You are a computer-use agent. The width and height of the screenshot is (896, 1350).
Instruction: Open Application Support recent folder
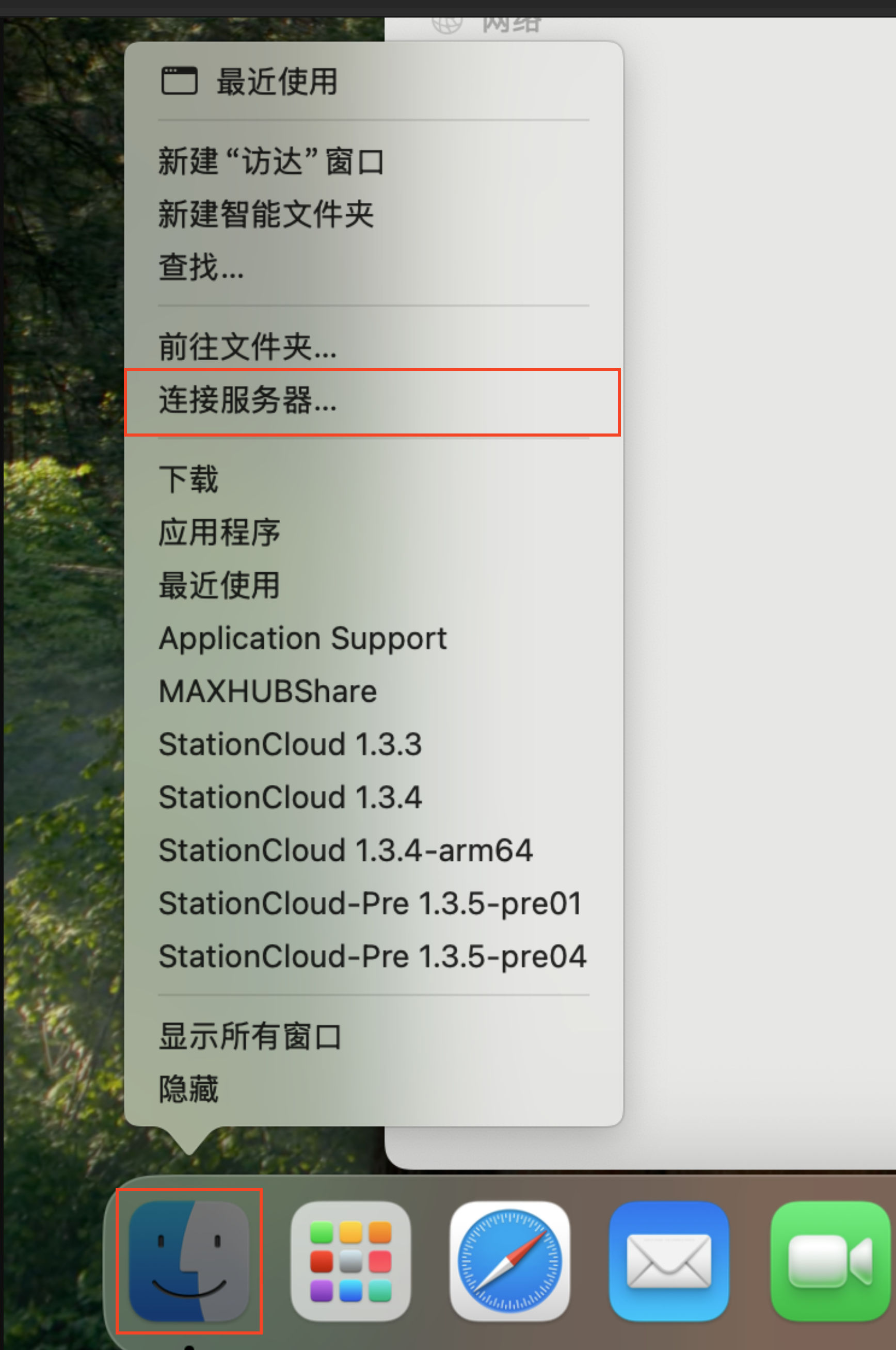pyautogui.click(x=303, y=638)
